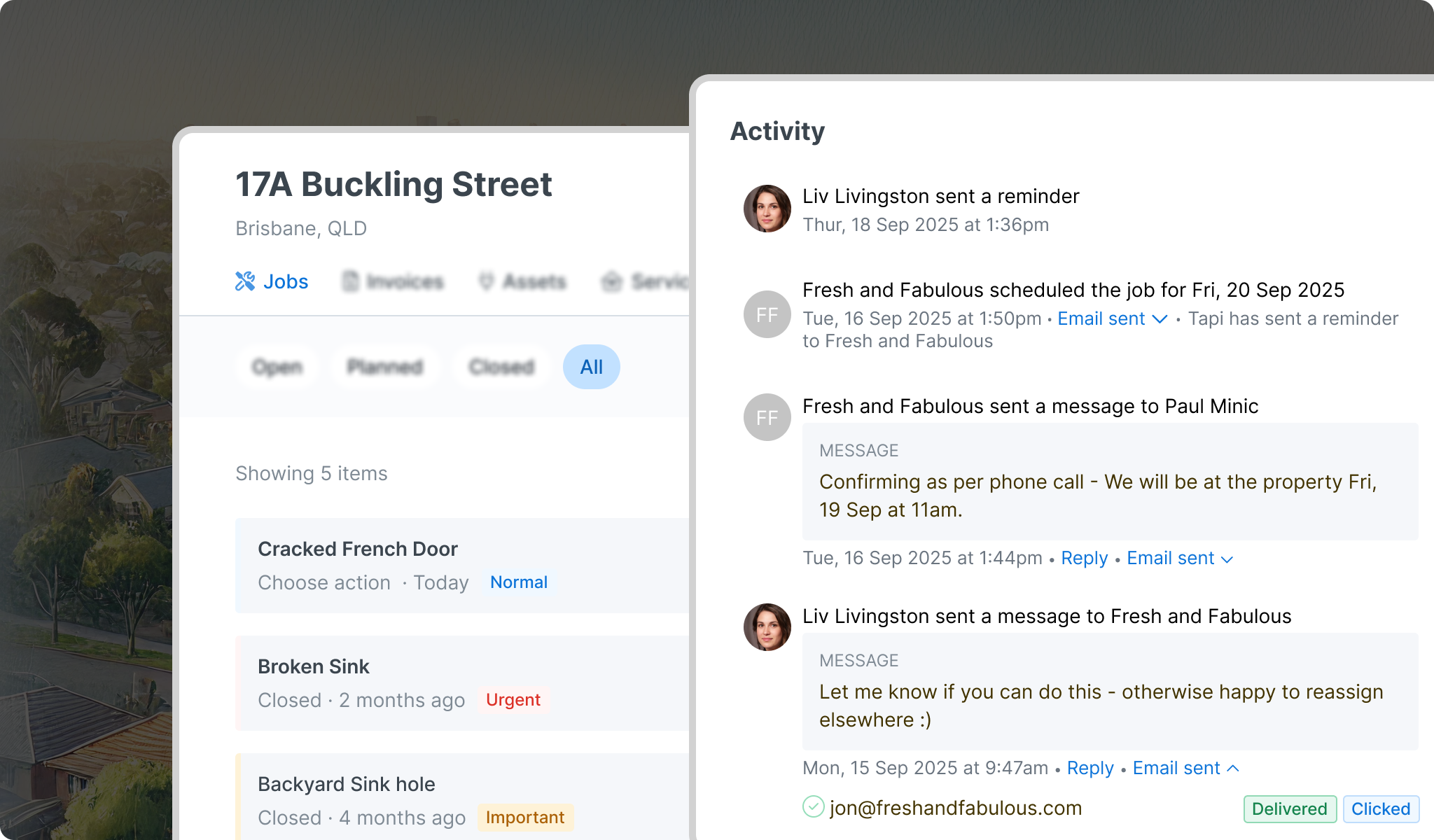Click green delivered checkmark beside jon@freshandfabulous.com

(813, 807)
